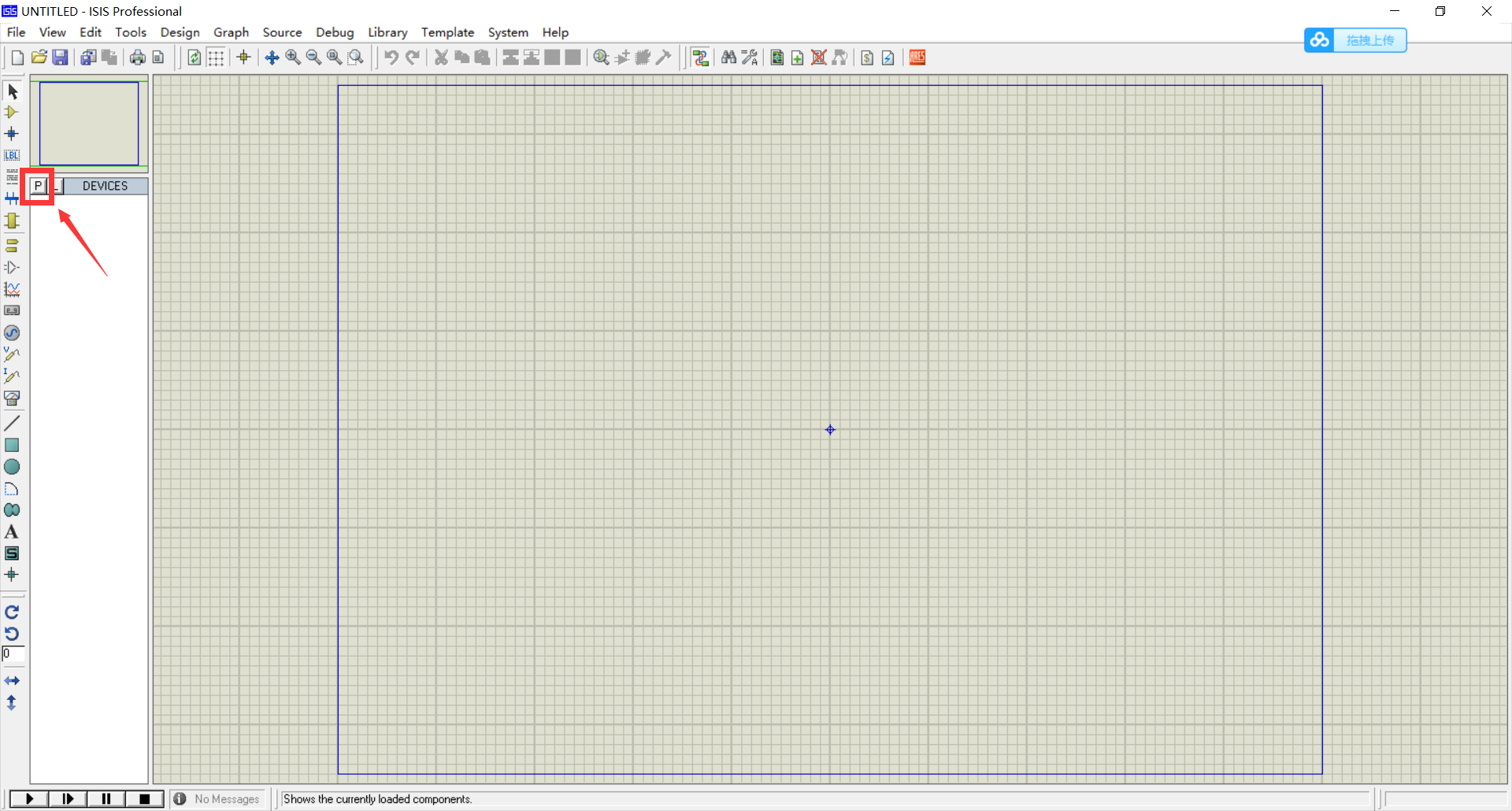Pick devices with P button
The height and width of the screenshot is (811, 1512).
[x=38, y=186]
